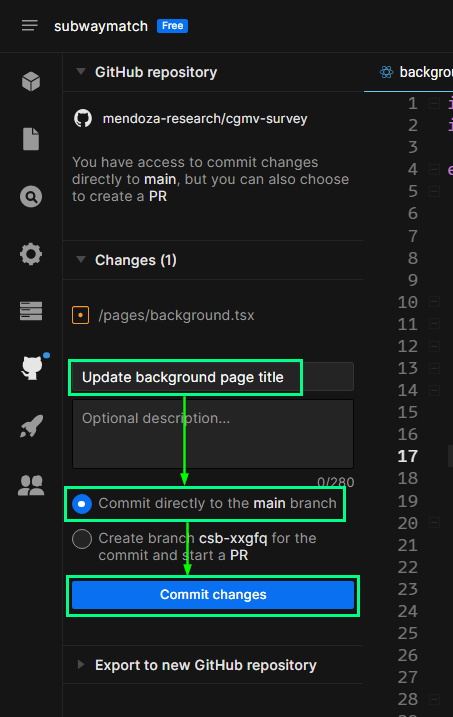The height and width of the screenshot is (717, 453).
Task: Click line number 17 in the editor
Action: [x=408, y=456]
